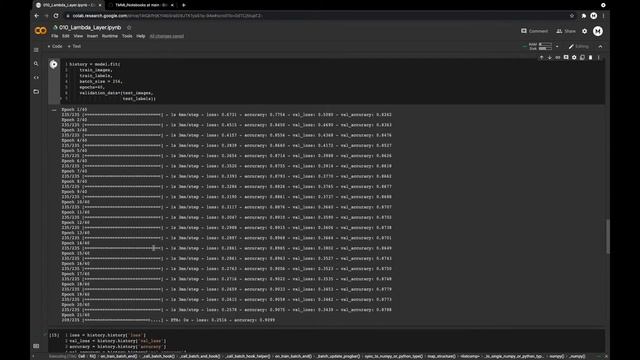Open cell editor settings gear icon

tap(574, 58)
